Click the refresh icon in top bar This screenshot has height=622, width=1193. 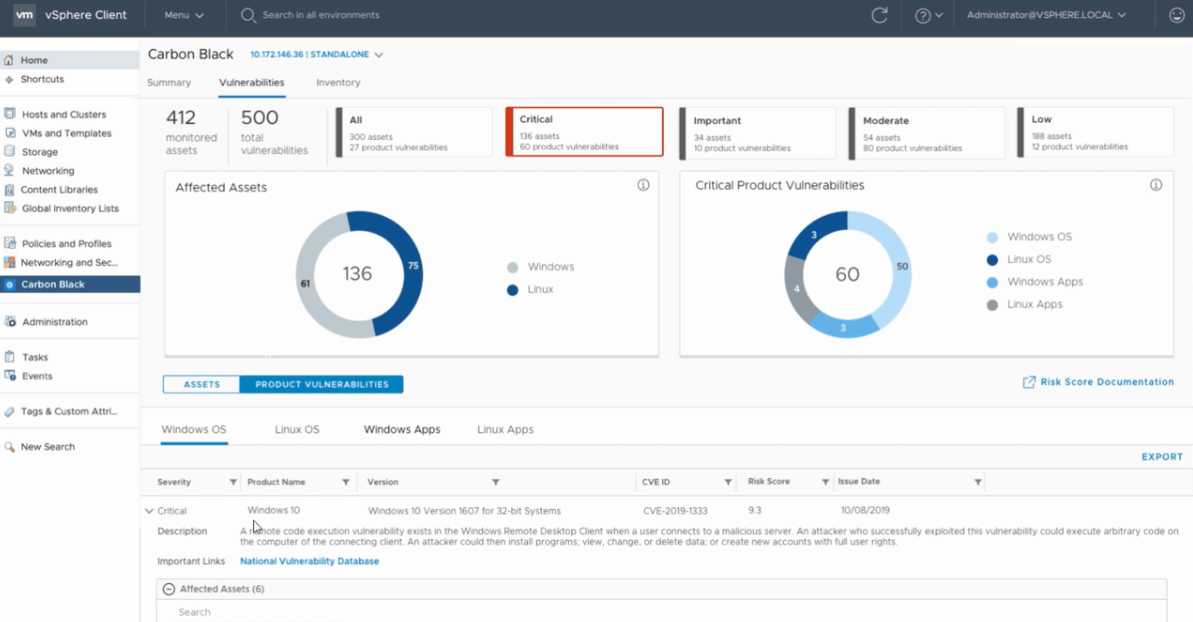pyautogui.click(x=880, y=15)
